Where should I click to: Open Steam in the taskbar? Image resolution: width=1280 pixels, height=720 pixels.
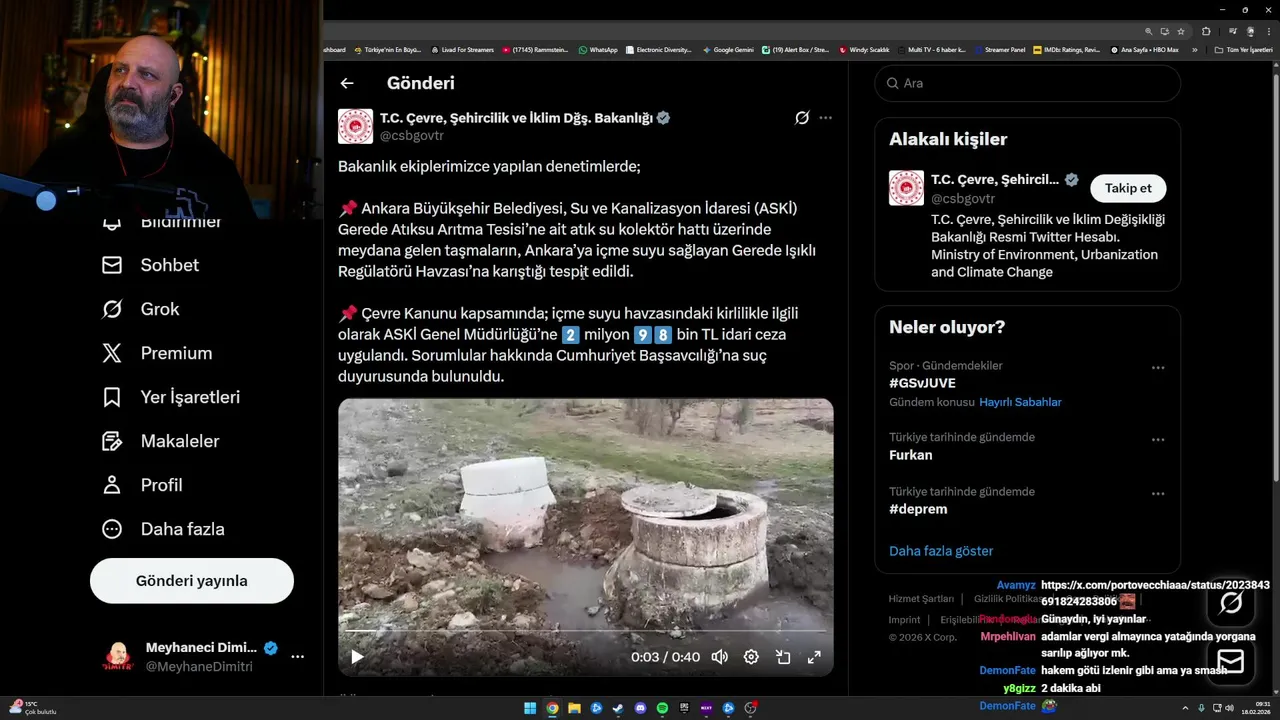click(618, 708)
